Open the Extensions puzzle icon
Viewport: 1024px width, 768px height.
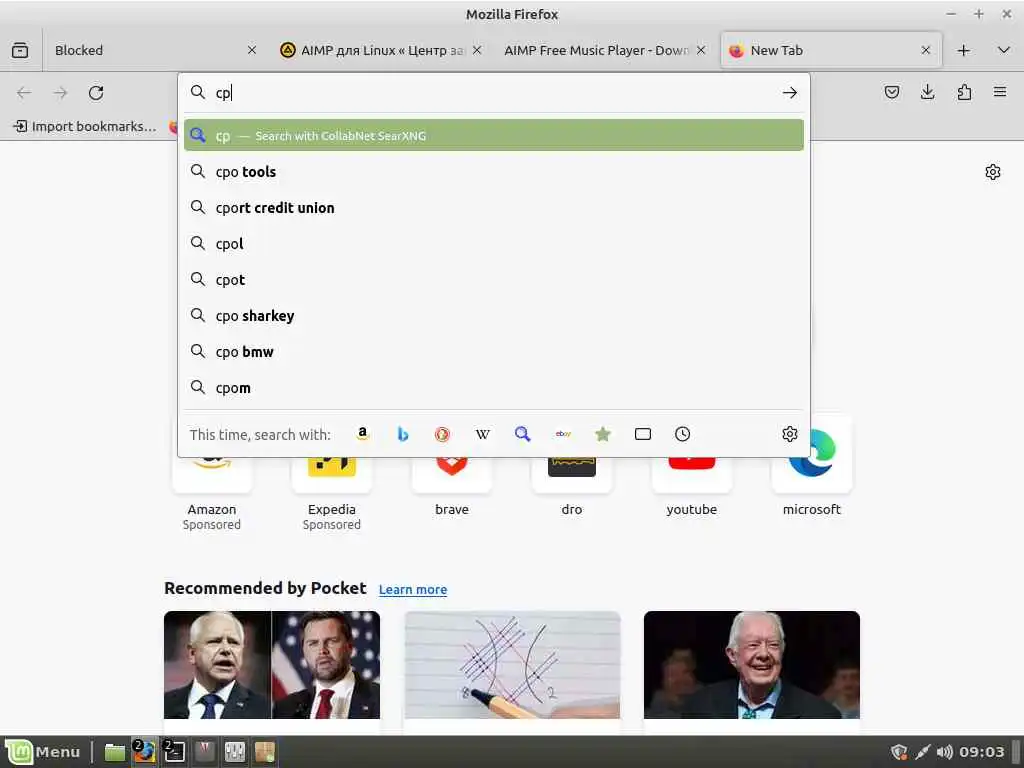(964, 92)
